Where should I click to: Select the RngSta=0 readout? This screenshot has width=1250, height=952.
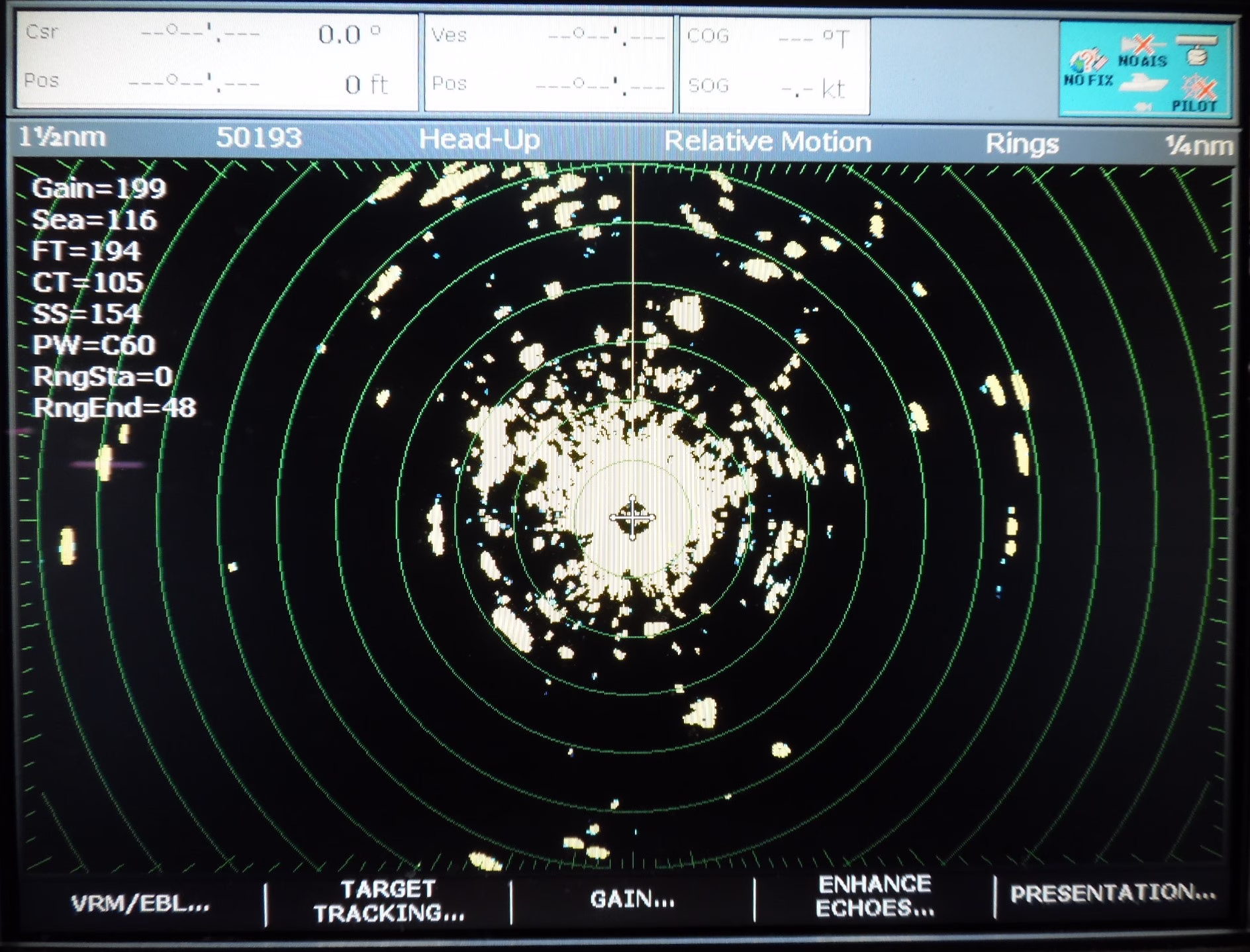coord(103,376)
